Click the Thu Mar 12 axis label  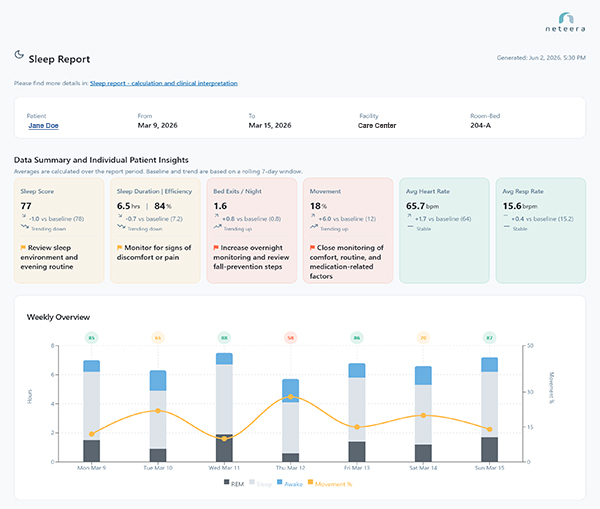coord(290,468)
